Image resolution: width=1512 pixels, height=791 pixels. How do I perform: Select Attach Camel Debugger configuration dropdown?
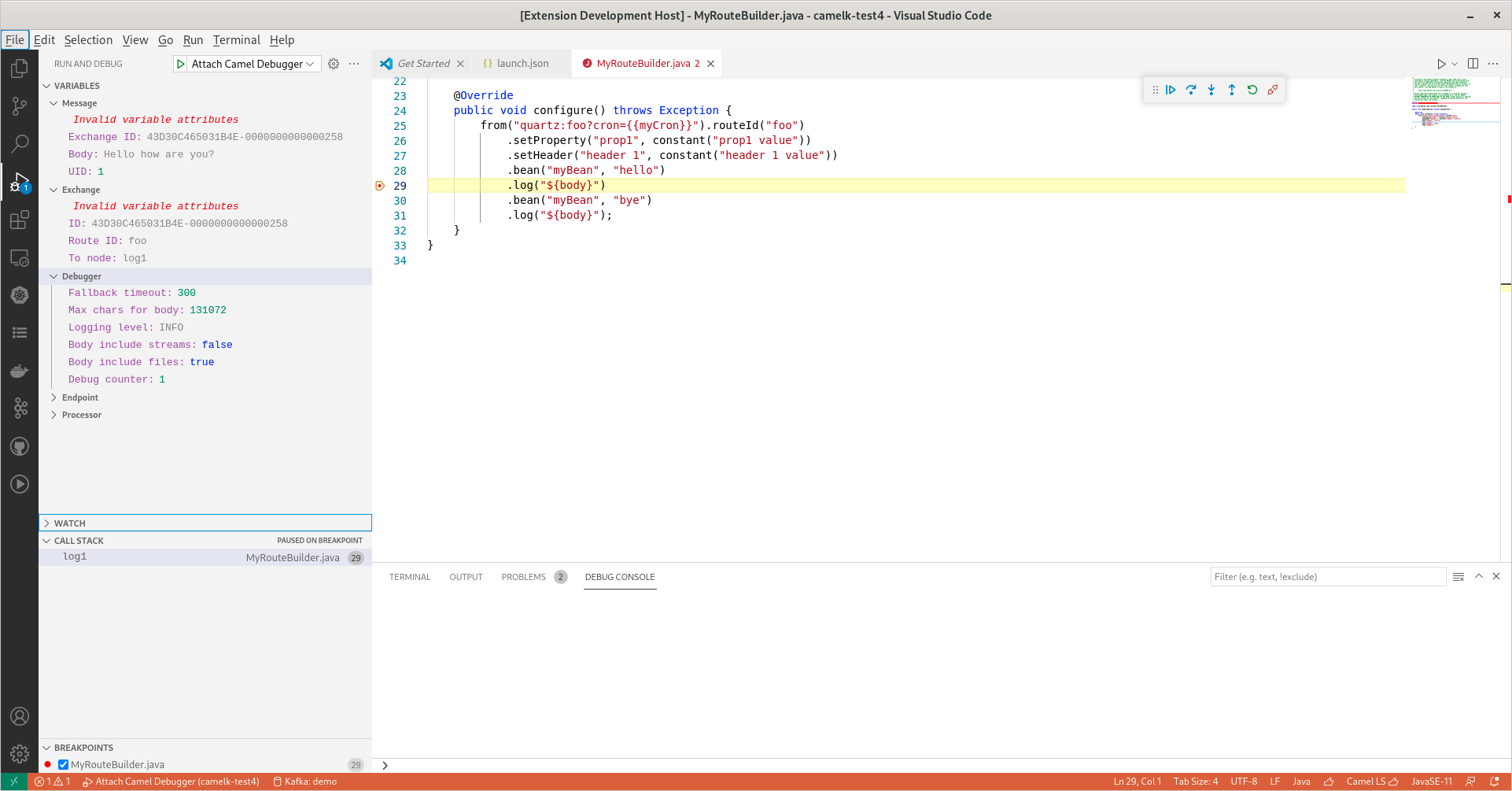[x=253, y=64]
